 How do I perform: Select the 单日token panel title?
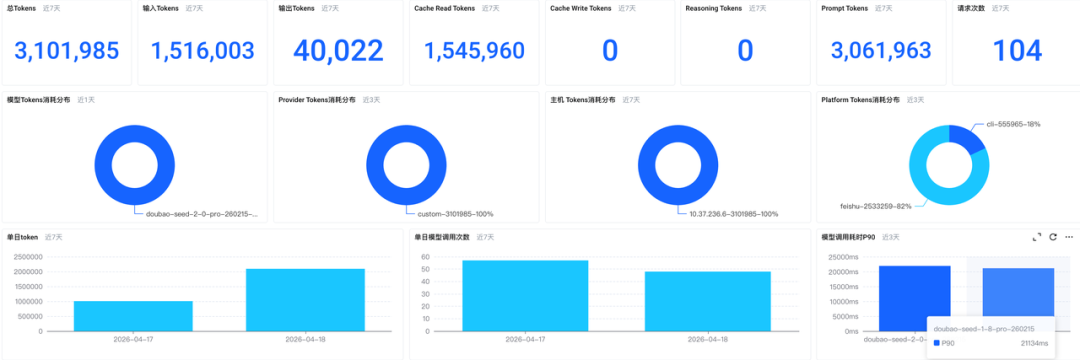(22, 237)
